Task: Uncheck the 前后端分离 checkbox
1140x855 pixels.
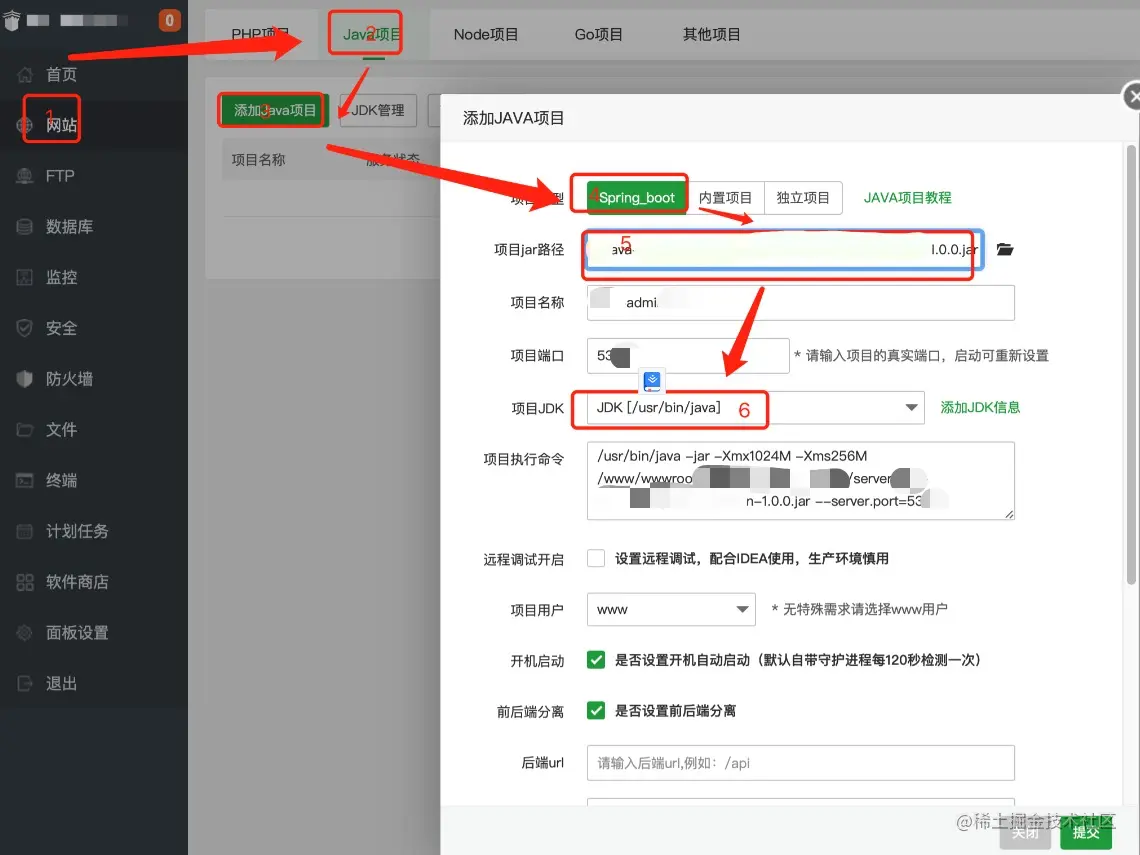Action: coord(595,711)
